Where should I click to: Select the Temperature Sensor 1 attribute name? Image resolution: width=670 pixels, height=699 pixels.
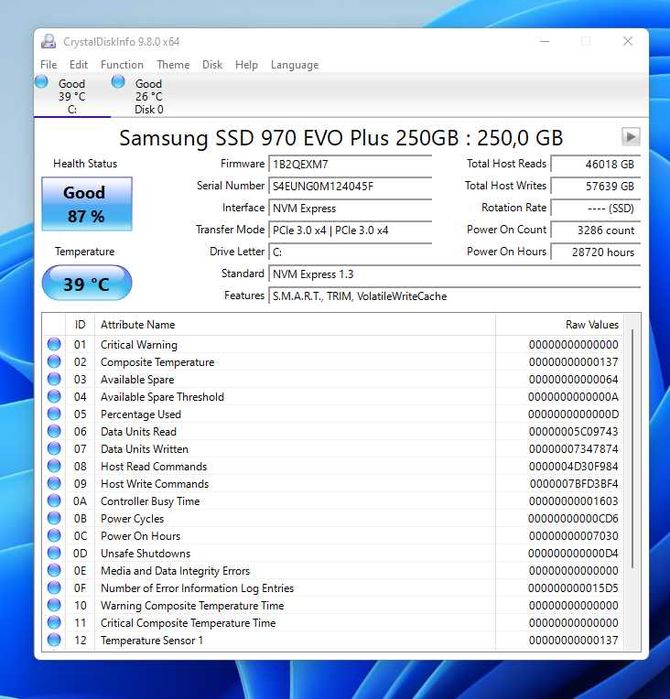(152, 640)
